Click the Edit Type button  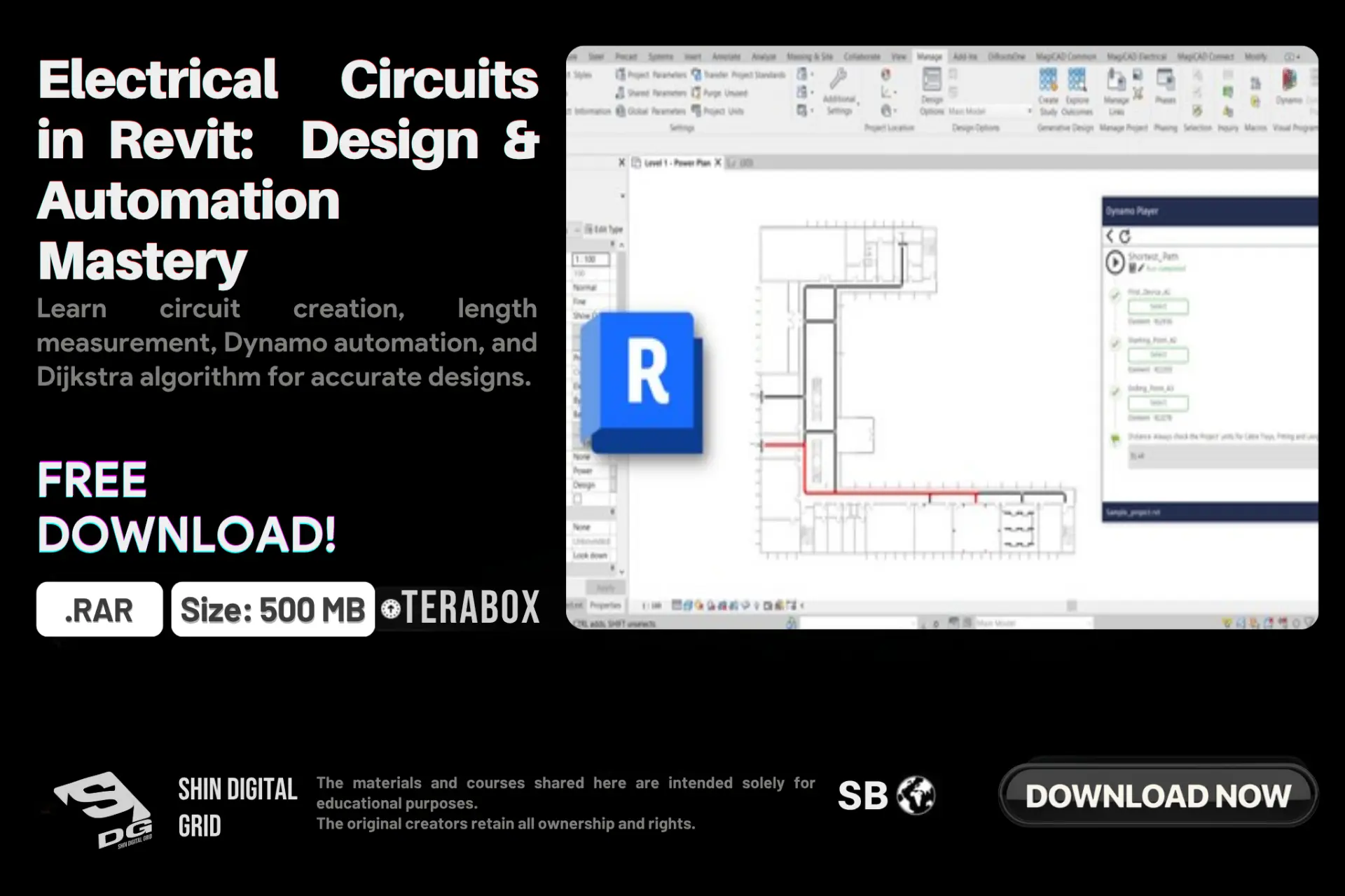click(x=604, y=229)
